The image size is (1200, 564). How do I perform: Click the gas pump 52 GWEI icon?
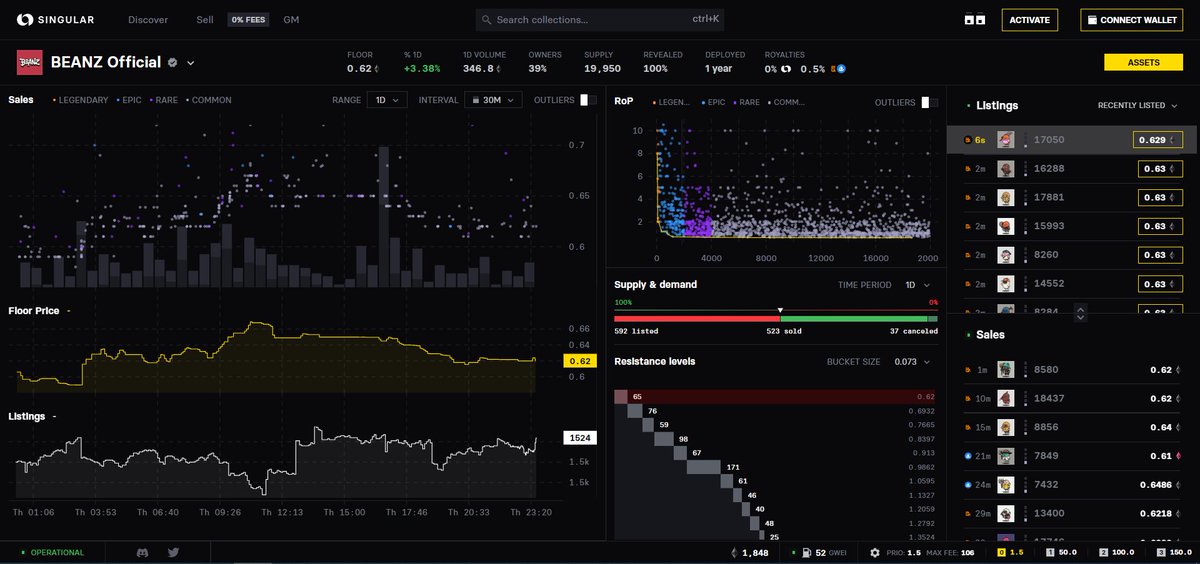point(807,552)
